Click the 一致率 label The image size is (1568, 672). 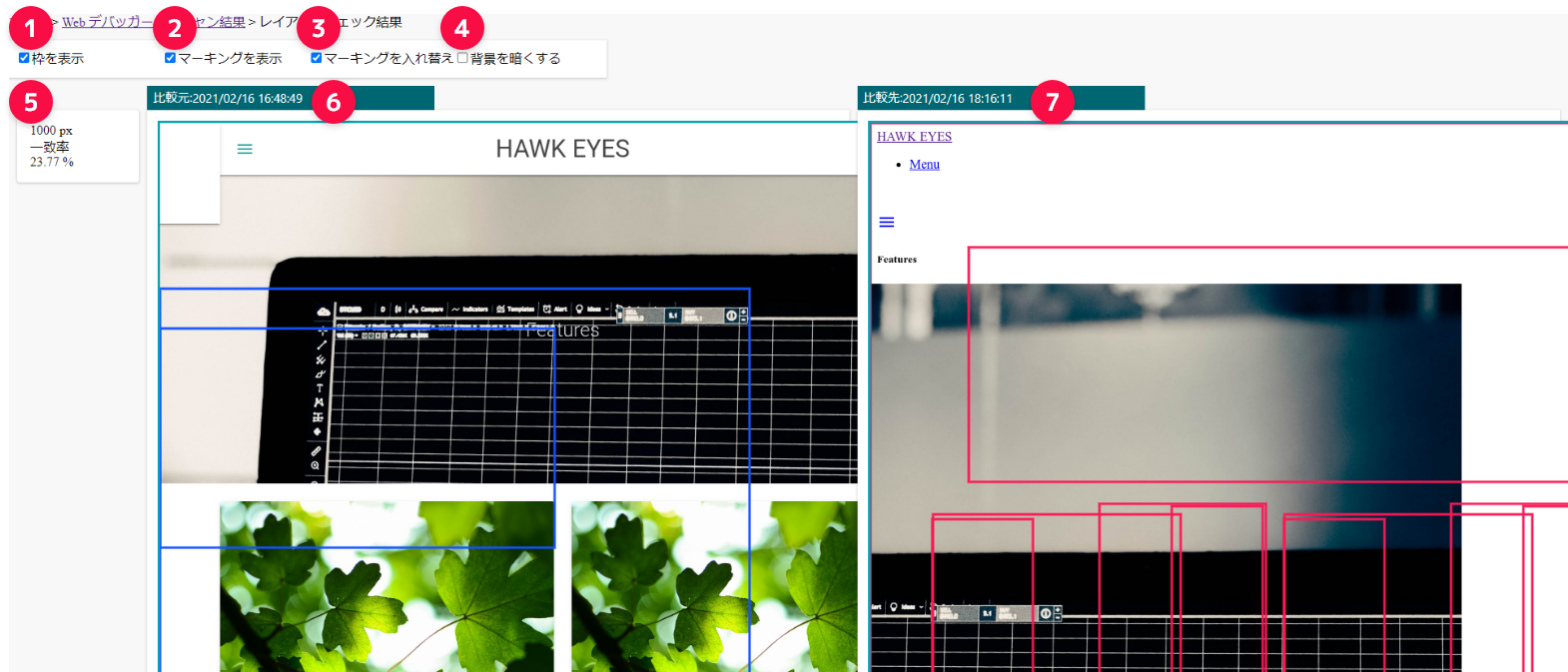pos(50,147)
